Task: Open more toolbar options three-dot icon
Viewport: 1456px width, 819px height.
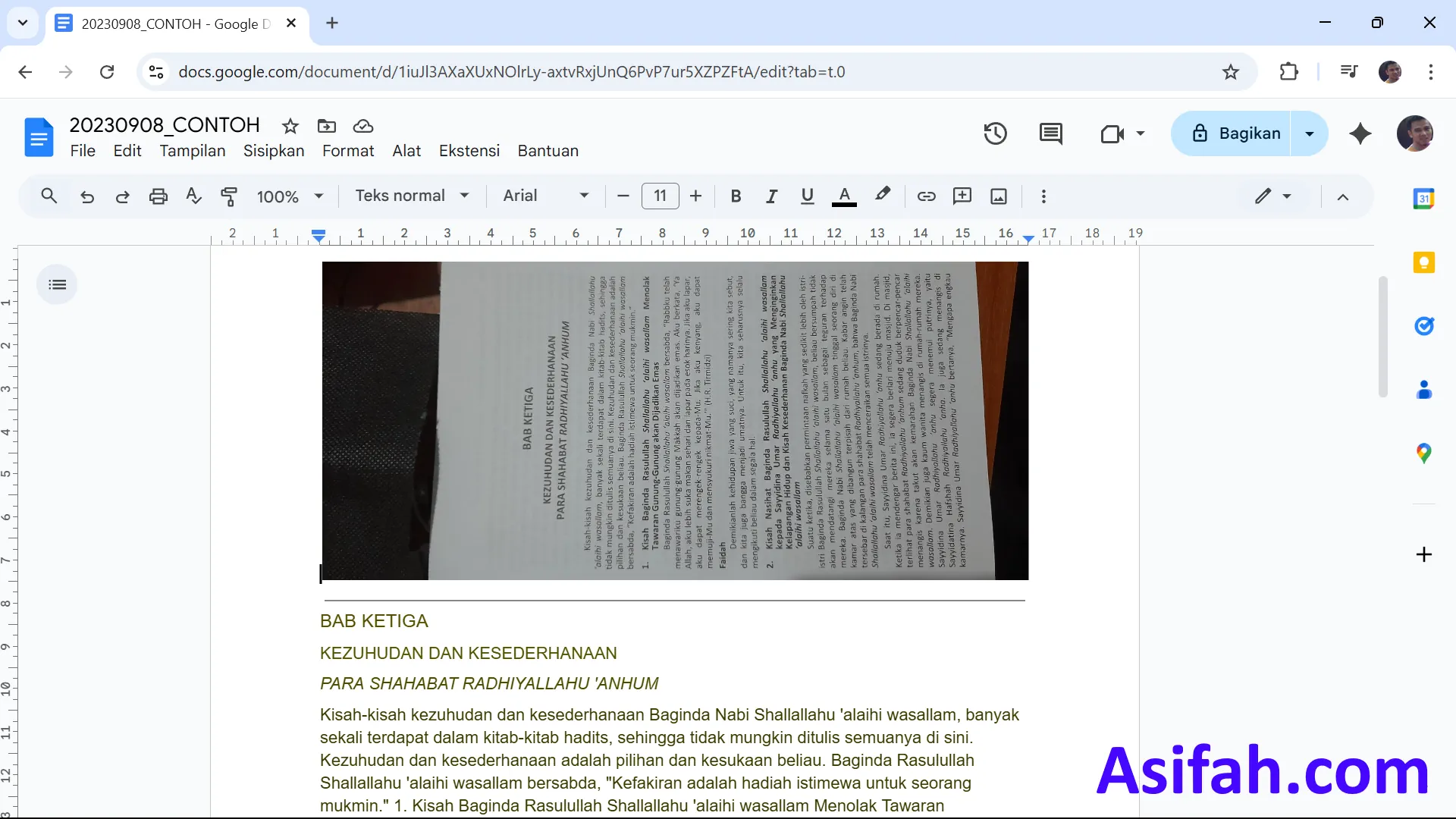Action: pyautogui.click(x=1043, y=196)
